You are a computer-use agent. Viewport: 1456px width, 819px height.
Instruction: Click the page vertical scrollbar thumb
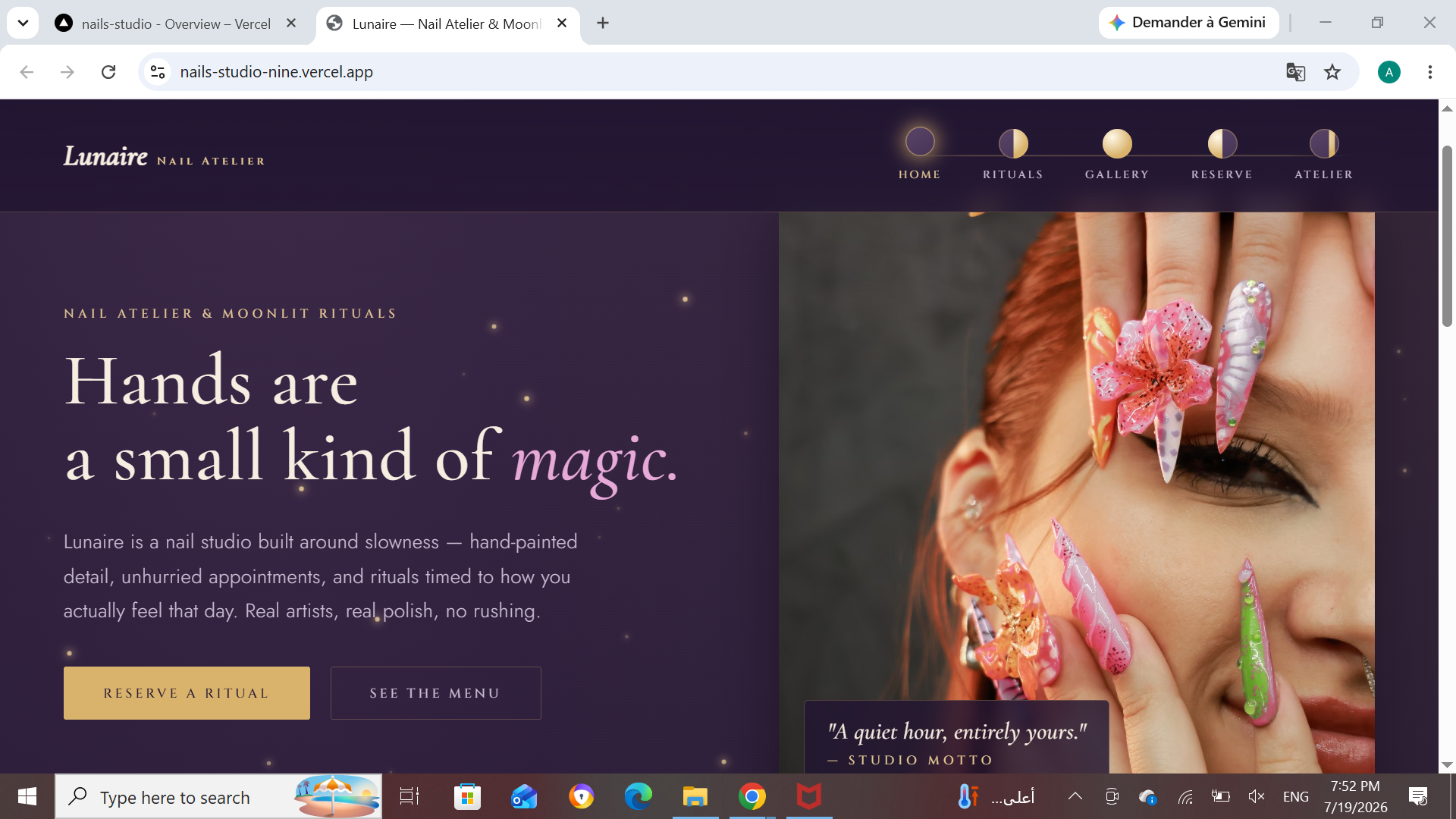click(x=1447, y=235)
